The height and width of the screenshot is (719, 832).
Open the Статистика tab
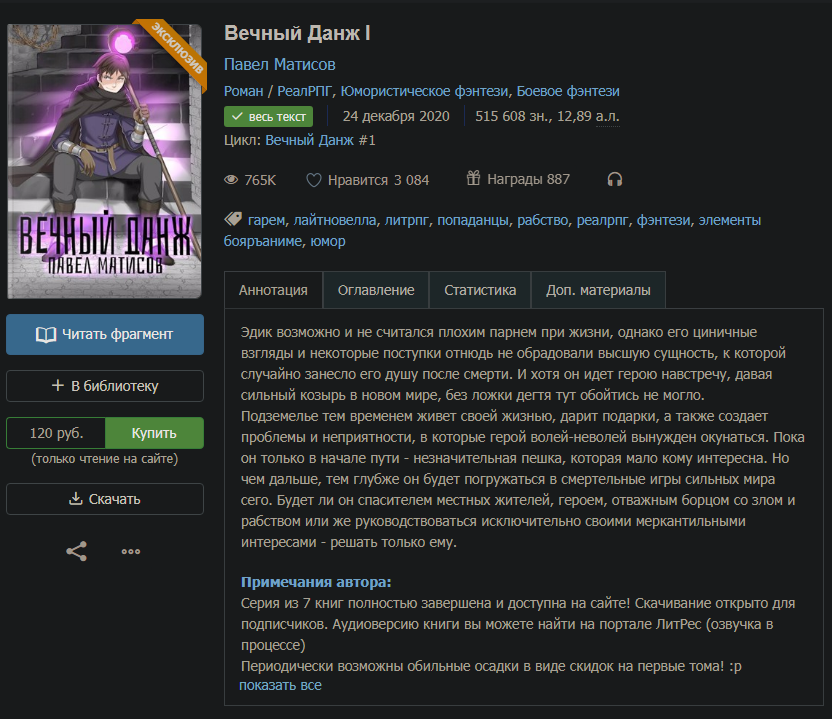(480, 290)
